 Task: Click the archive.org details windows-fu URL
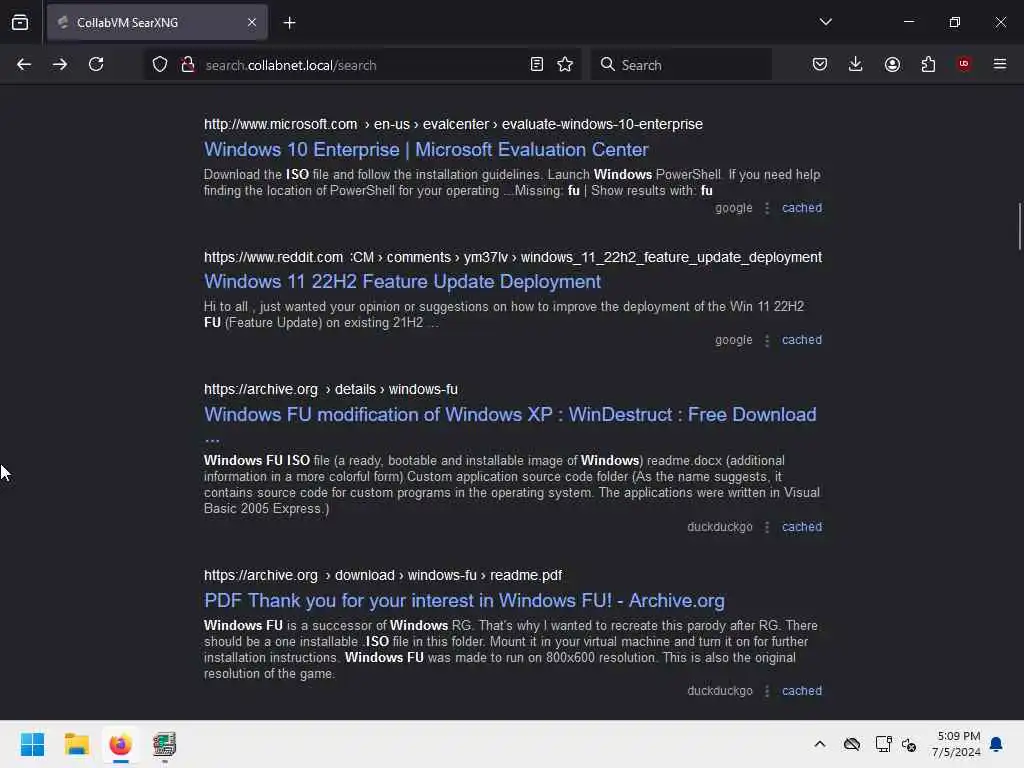[330, 389]
